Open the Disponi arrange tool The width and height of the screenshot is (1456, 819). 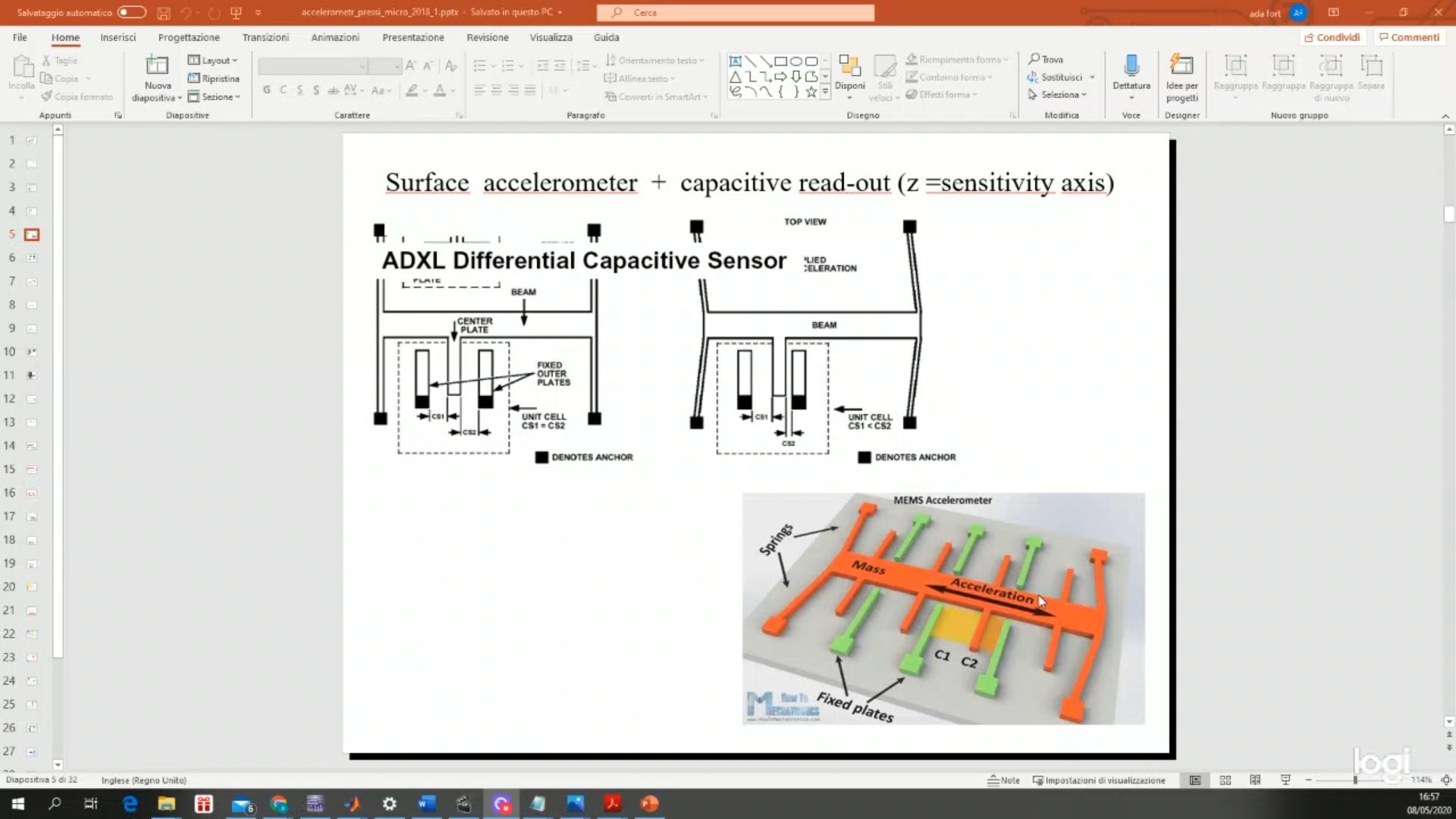(849, 68)
